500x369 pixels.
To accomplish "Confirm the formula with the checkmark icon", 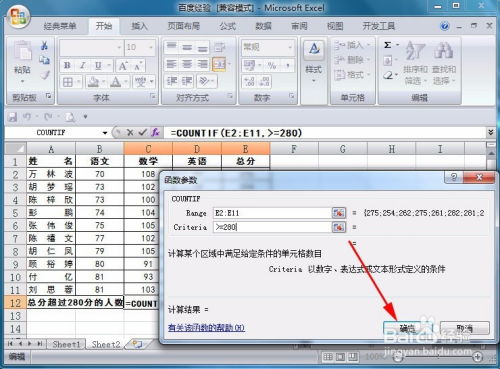I will pyautogui.click(x=143, y=133).
